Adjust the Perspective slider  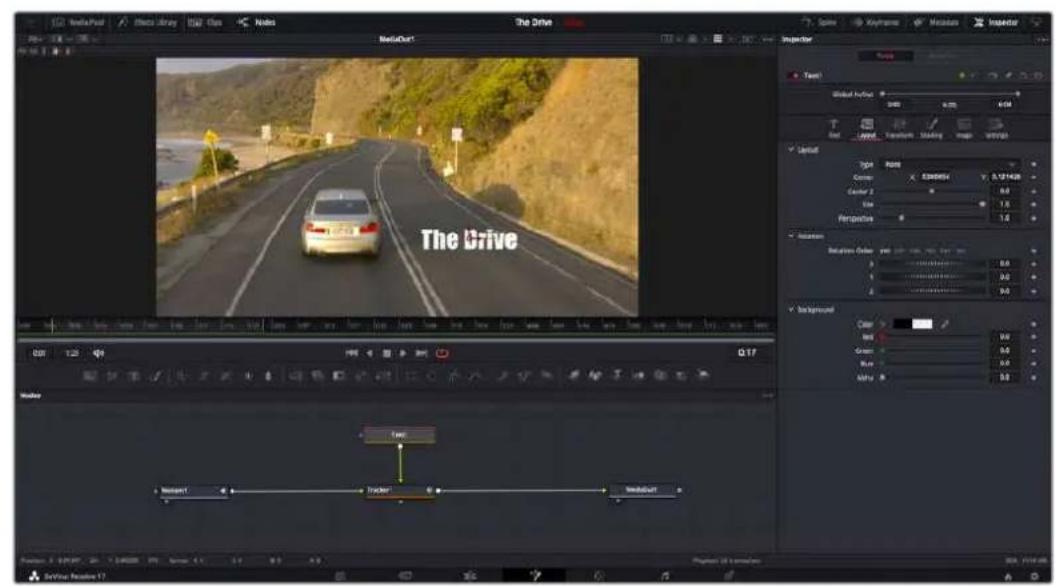click(932, 219)
